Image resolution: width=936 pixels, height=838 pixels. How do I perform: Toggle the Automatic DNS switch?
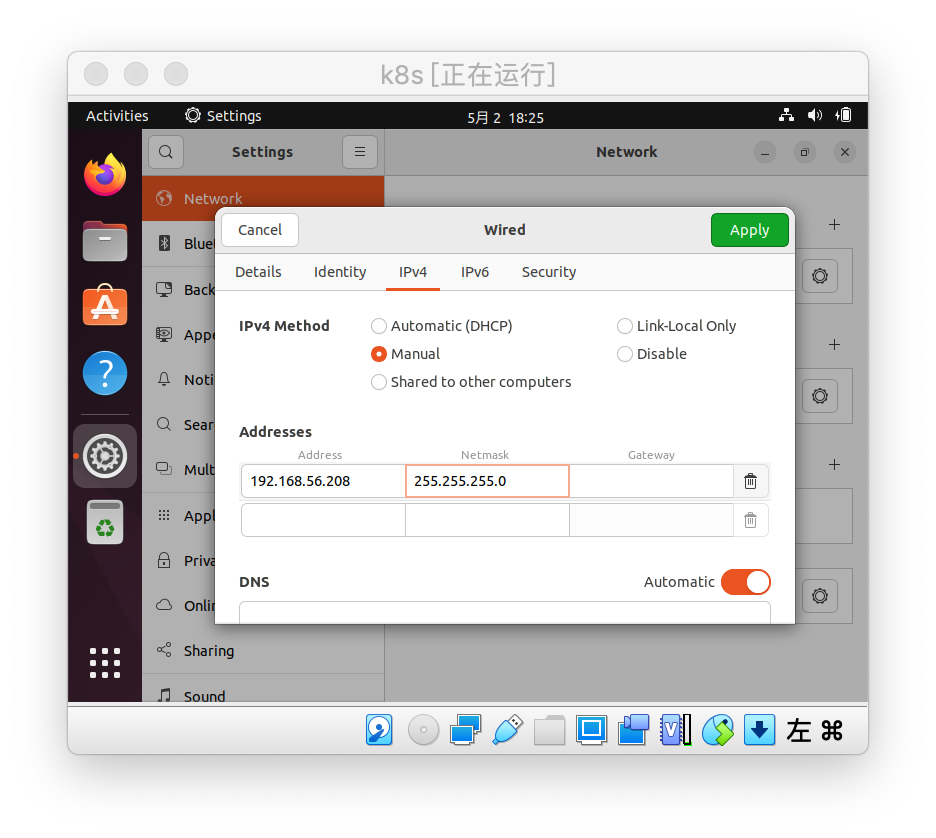pyautogui.click(x=745, y=582)
